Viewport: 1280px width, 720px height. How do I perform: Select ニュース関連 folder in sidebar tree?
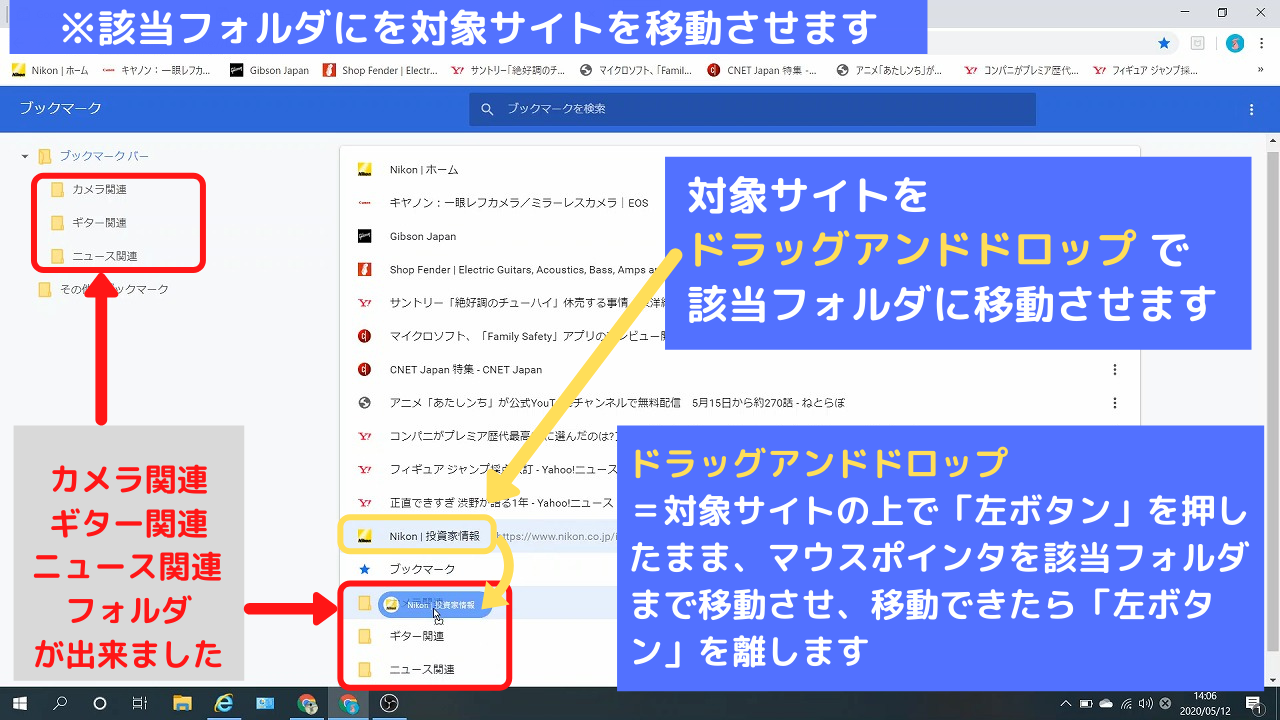point(104,256)
